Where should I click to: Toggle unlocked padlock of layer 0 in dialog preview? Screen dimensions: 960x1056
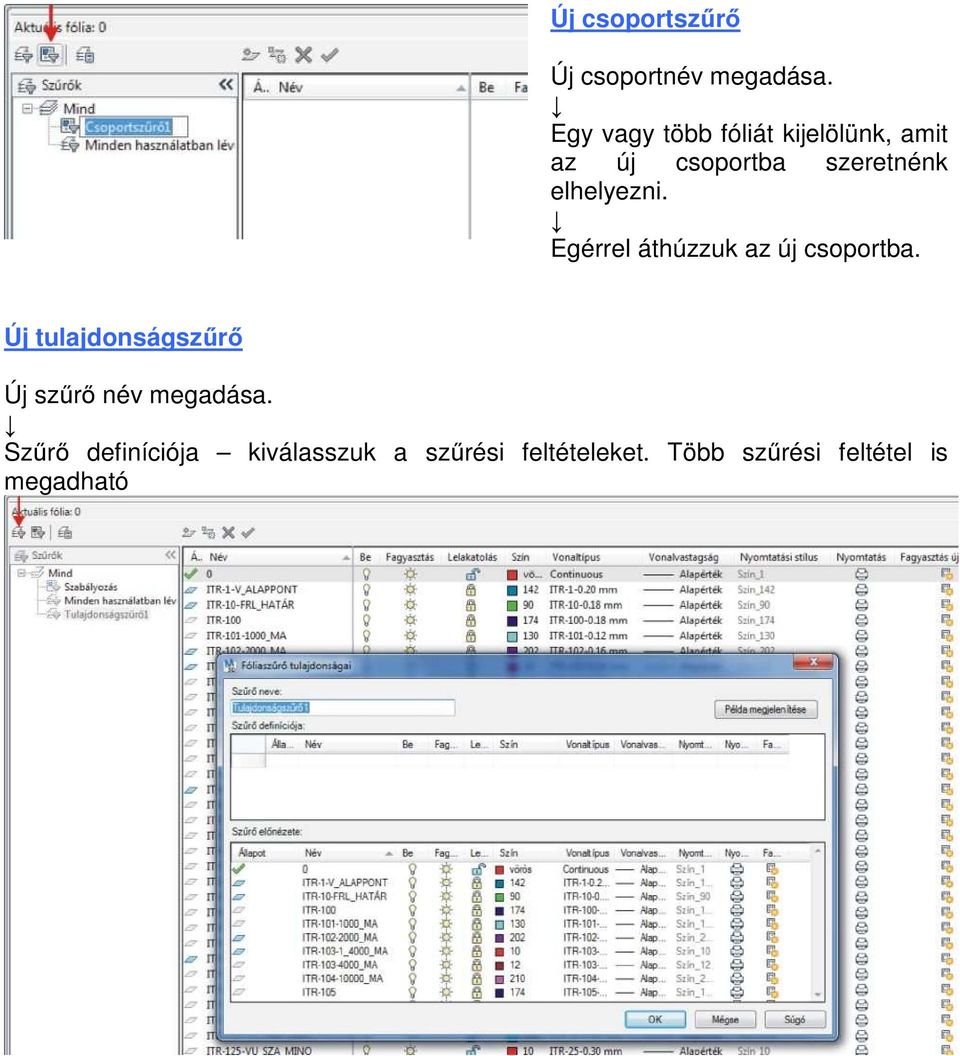pos(478,869)
